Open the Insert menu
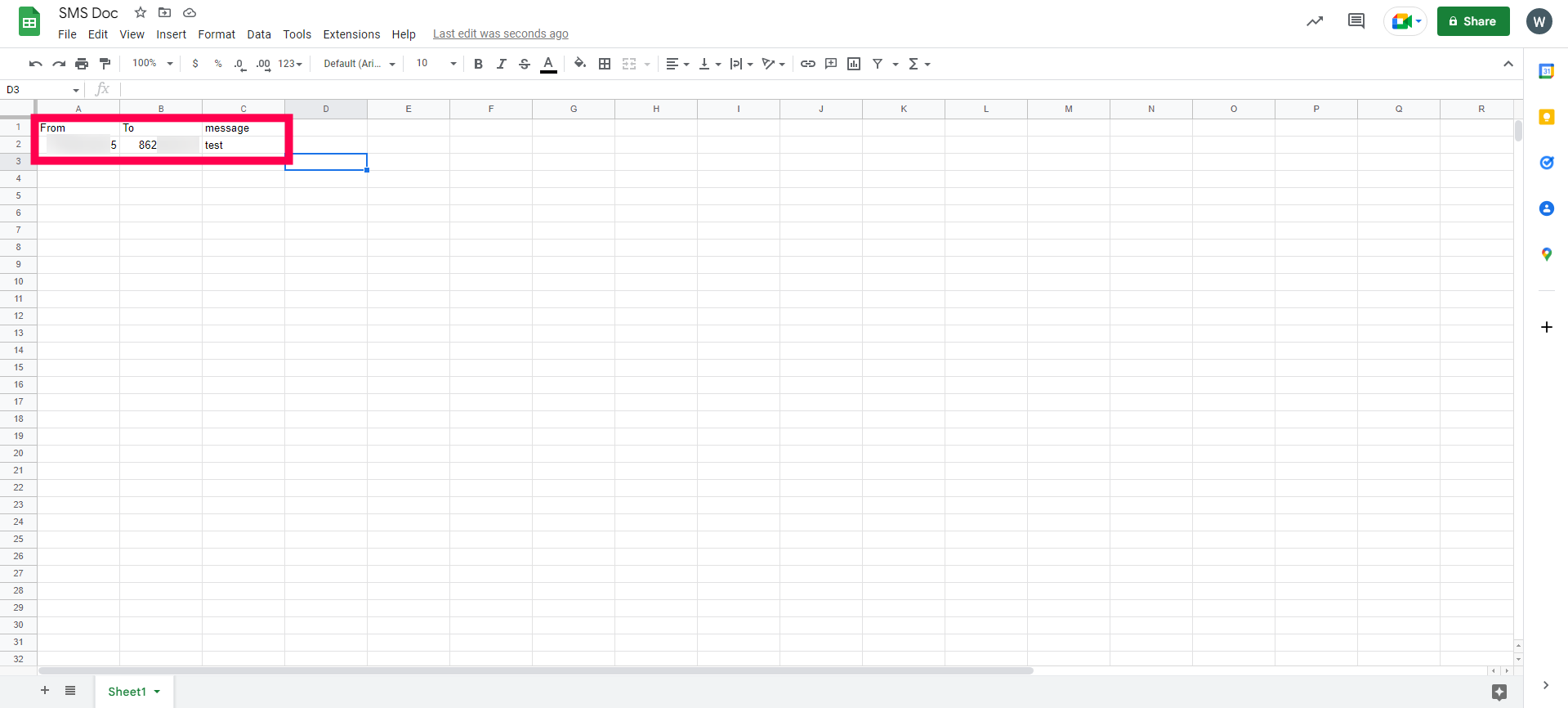 coord(172,34)
